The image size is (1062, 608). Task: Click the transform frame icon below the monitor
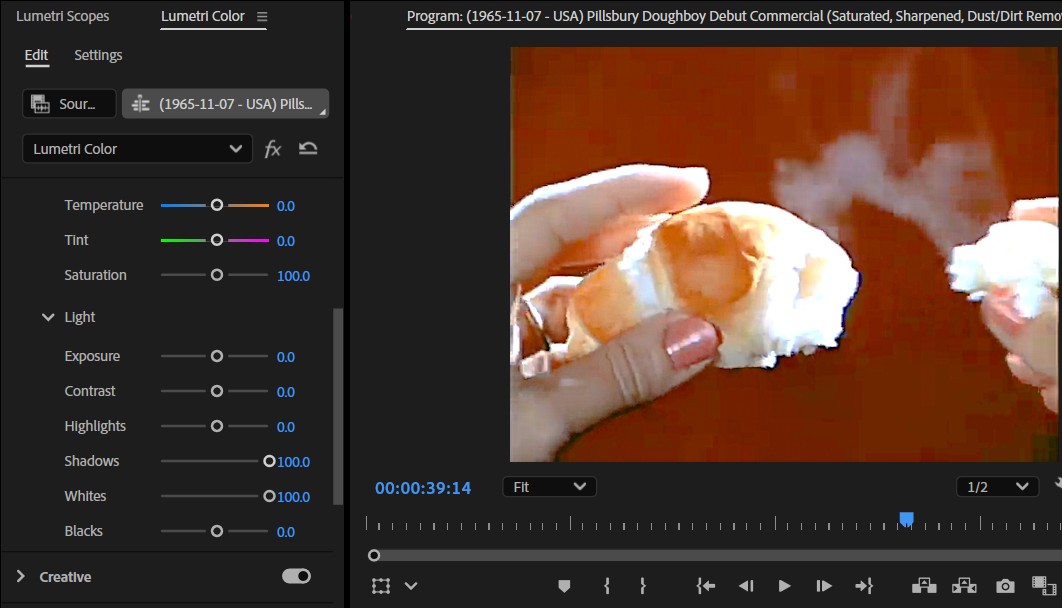381,586
